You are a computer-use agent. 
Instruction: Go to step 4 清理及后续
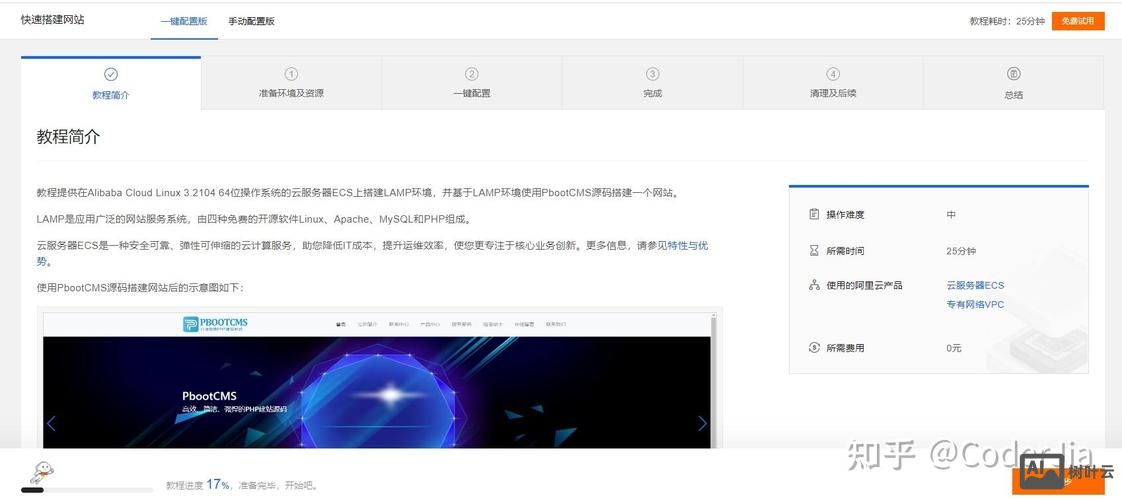point(833,84)
